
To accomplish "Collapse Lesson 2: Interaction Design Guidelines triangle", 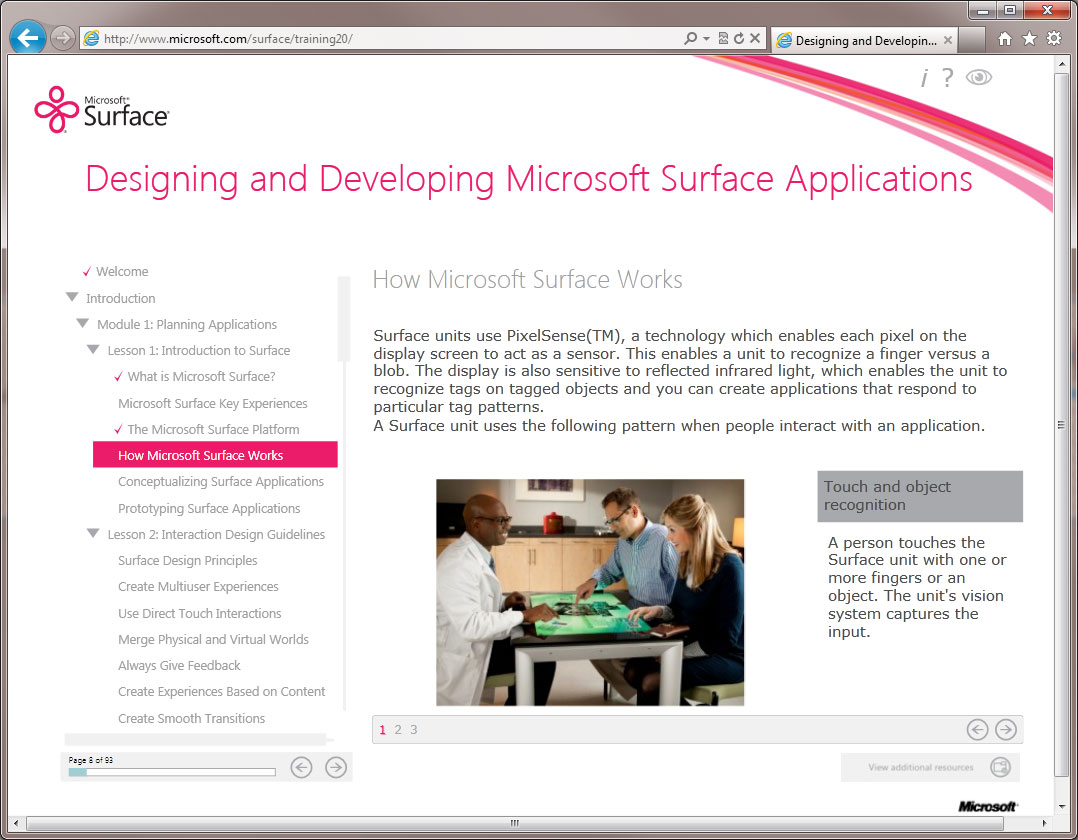I will pyautogui.click(x=94, y=533).
